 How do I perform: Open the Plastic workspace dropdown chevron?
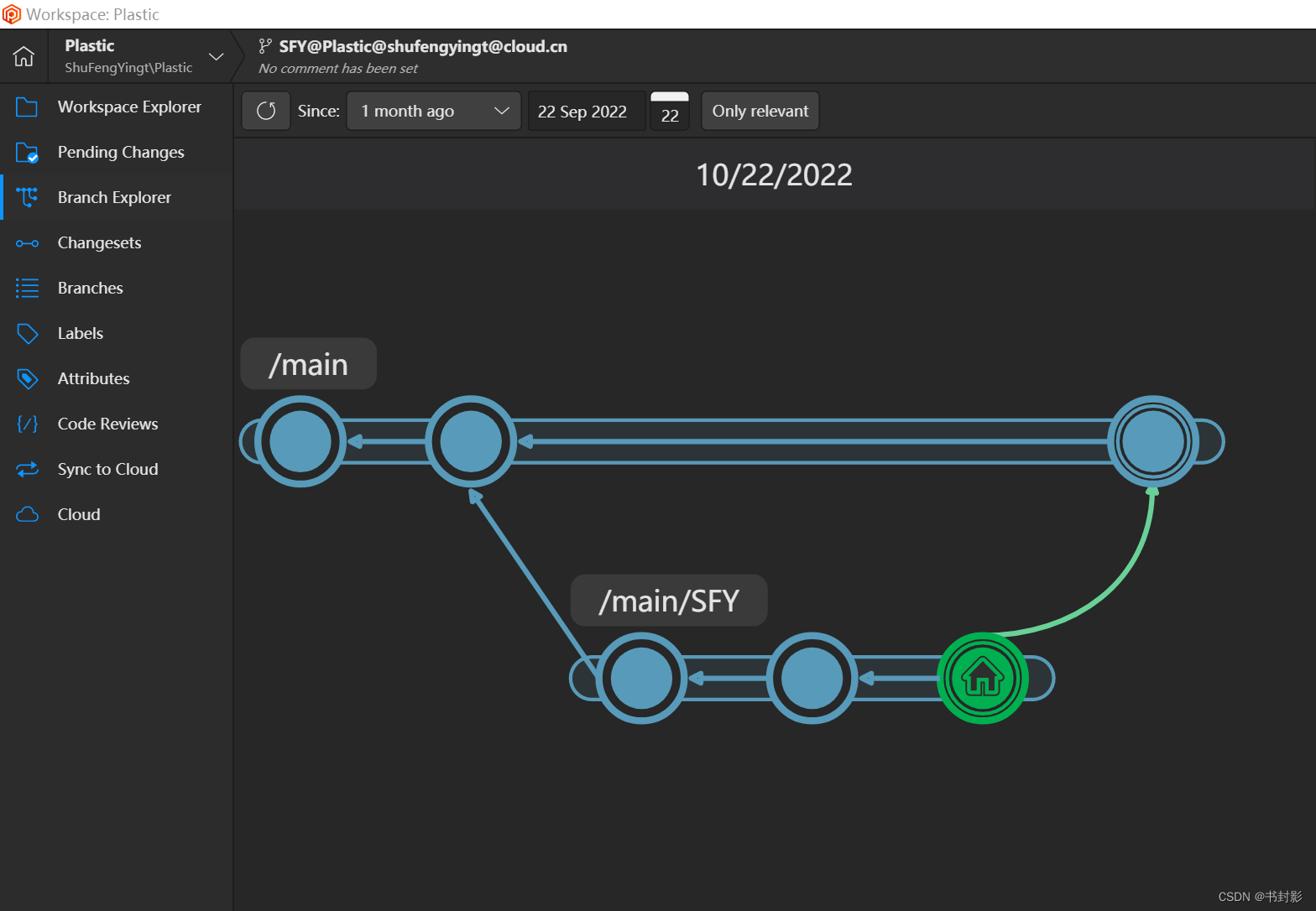click(x=217, y=57)
